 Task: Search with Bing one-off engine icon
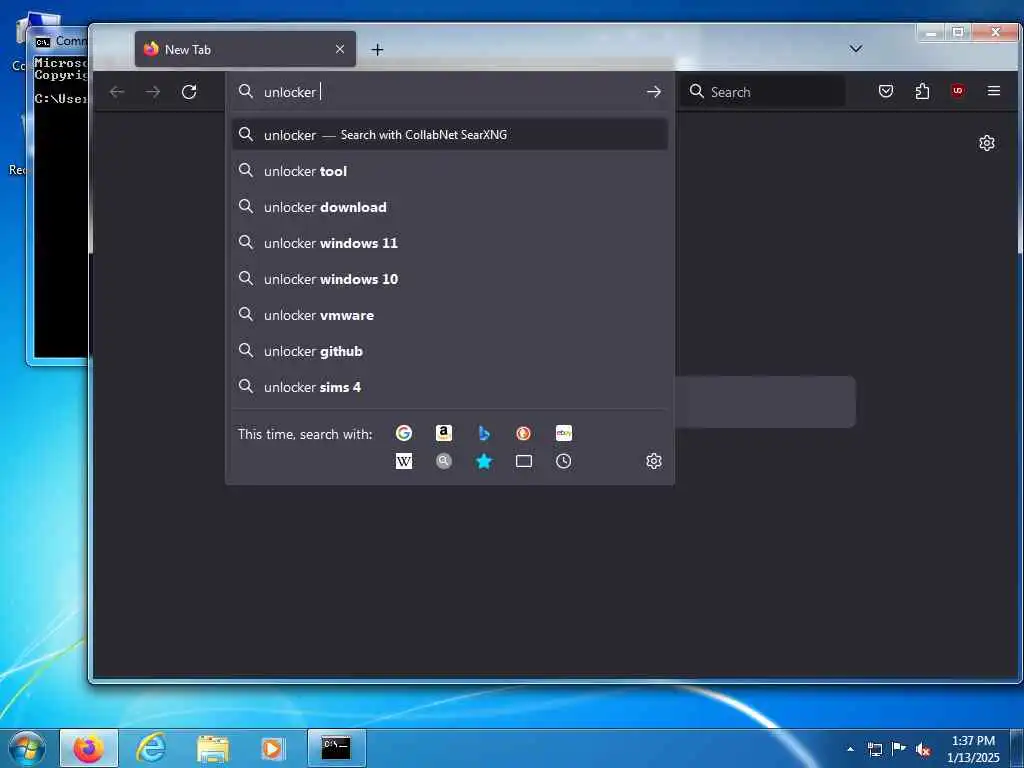[x=484, y=433]
